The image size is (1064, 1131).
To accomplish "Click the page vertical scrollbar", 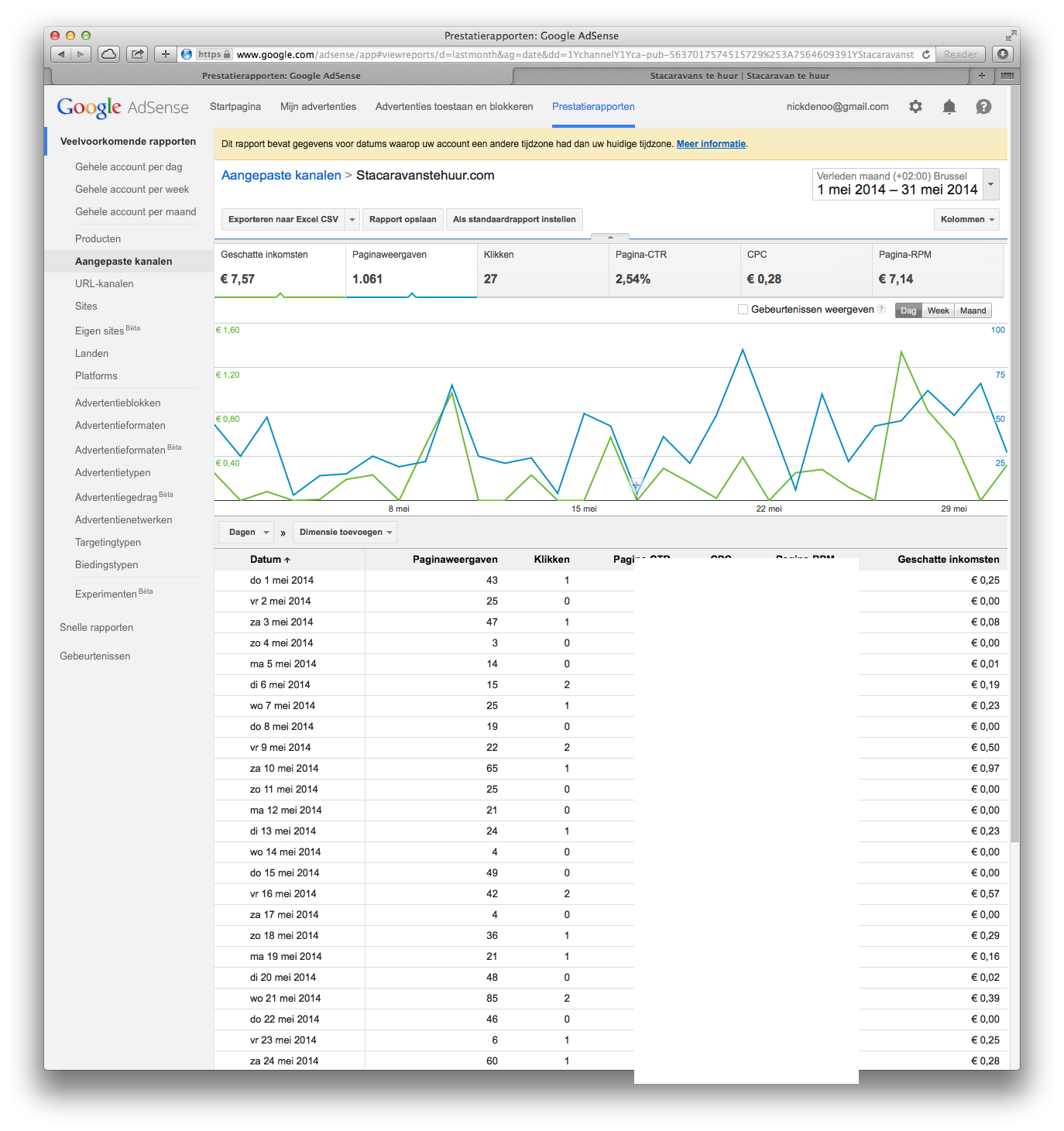I will coord(1014,464).
